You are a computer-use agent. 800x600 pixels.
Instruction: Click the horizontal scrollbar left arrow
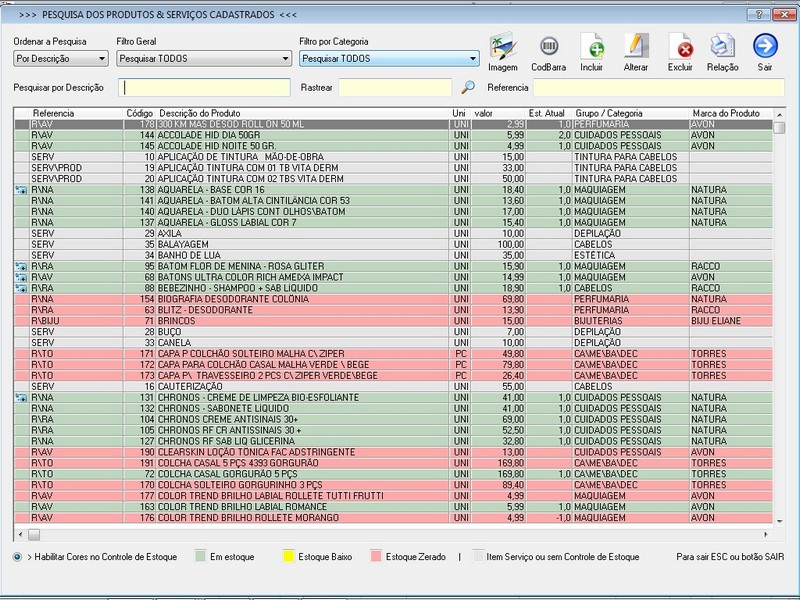(20, 534)
